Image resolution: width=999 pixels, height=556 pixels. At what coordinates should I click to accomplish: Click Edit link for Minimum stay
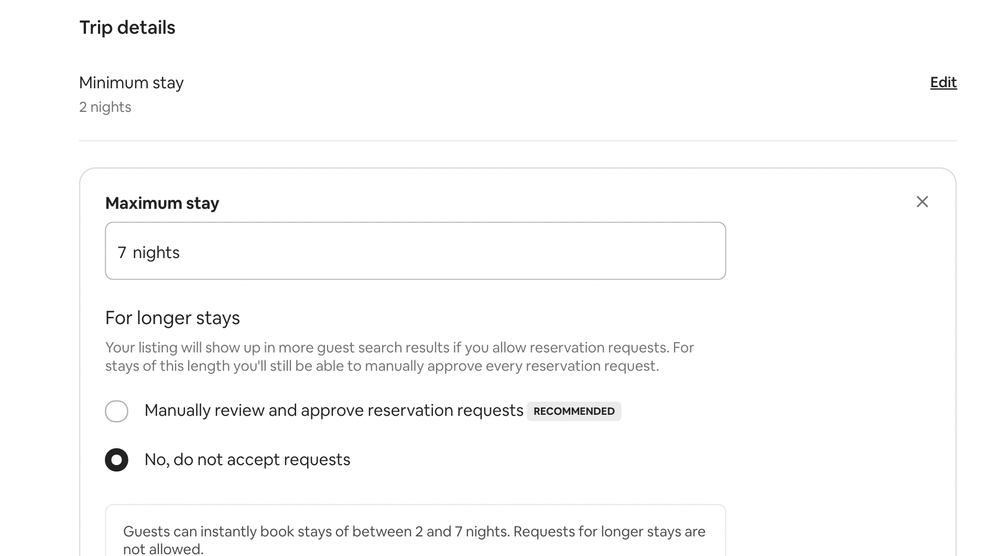click(943, 83)
